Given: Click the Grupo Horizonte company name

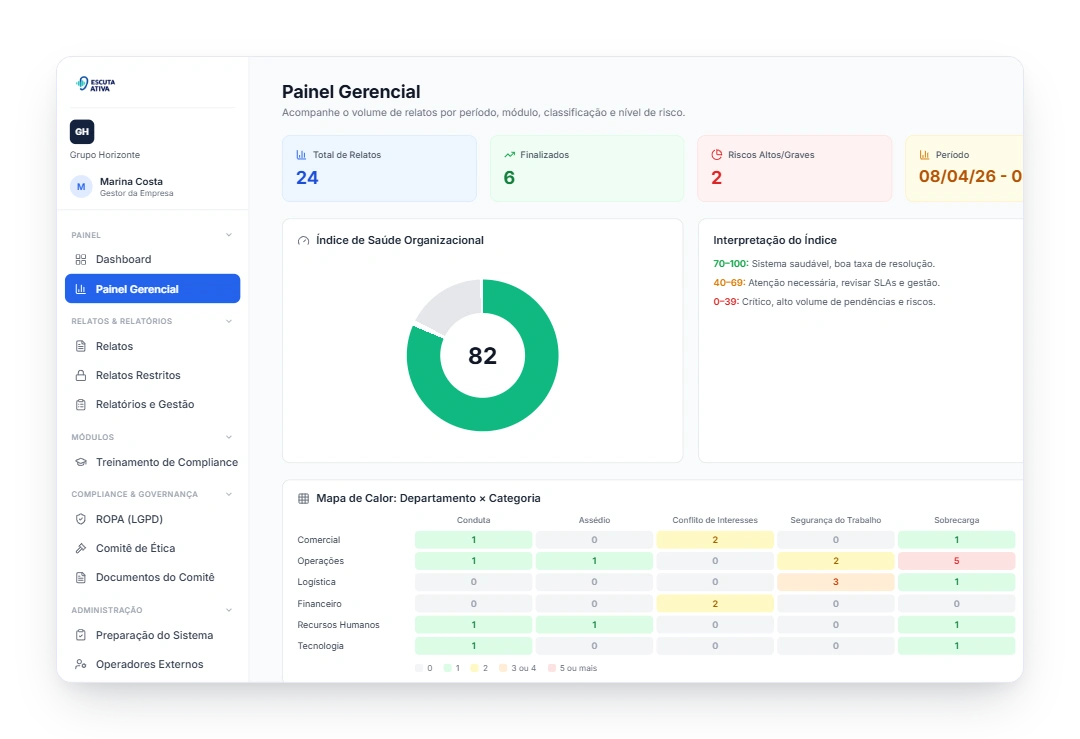Looking at the screenshot, I should [x=105, y=155].
